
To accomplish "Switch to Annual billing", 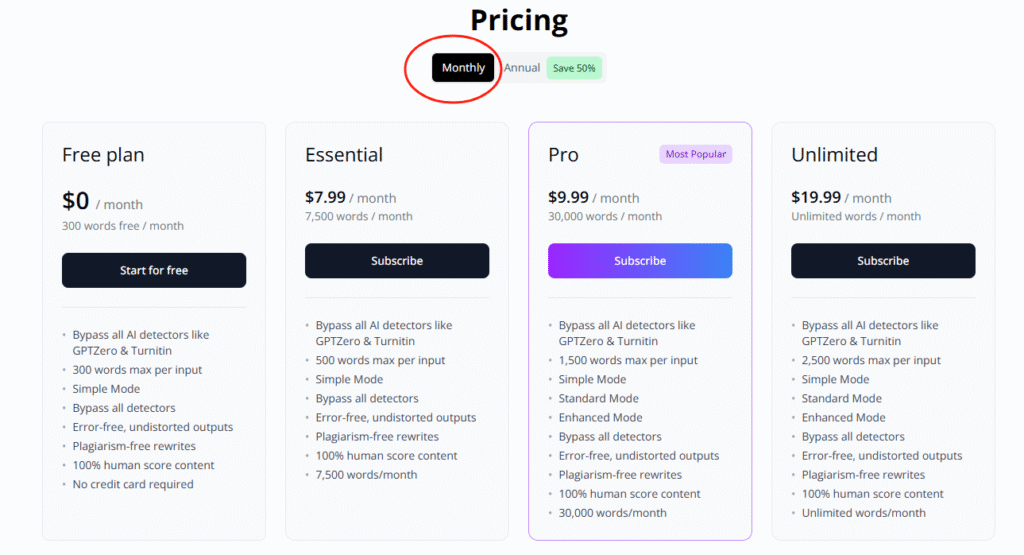I will (x=521, y=68).
